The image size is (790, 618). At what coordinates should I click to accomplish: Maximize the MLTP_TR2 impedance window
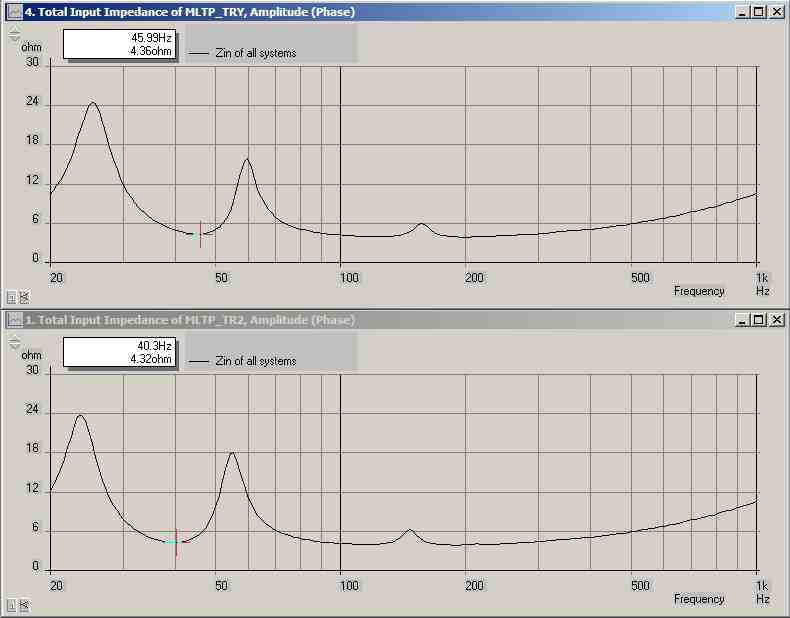pyautogui.click(x=759, y=320)
